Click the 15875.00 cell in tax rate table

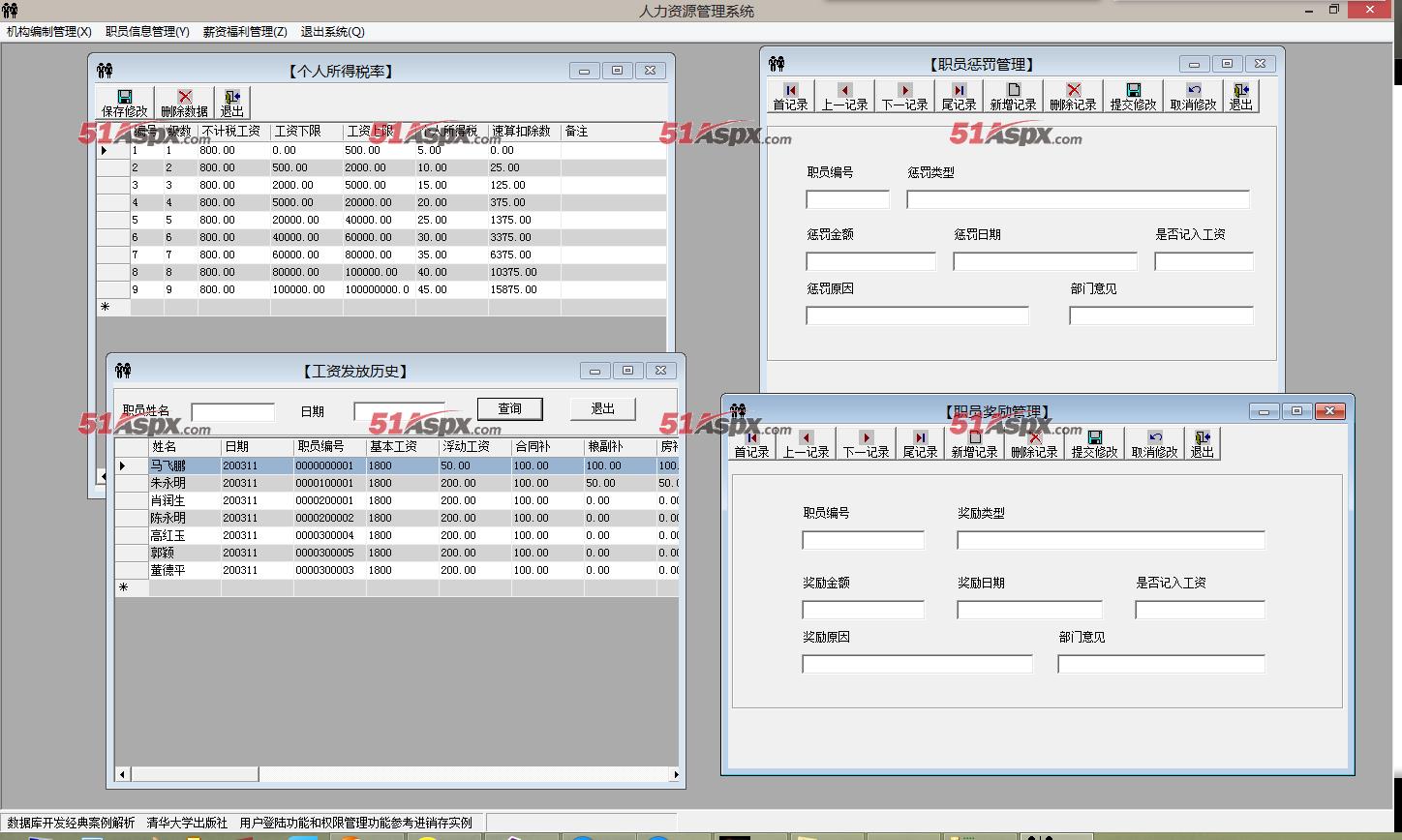point(525,289)
